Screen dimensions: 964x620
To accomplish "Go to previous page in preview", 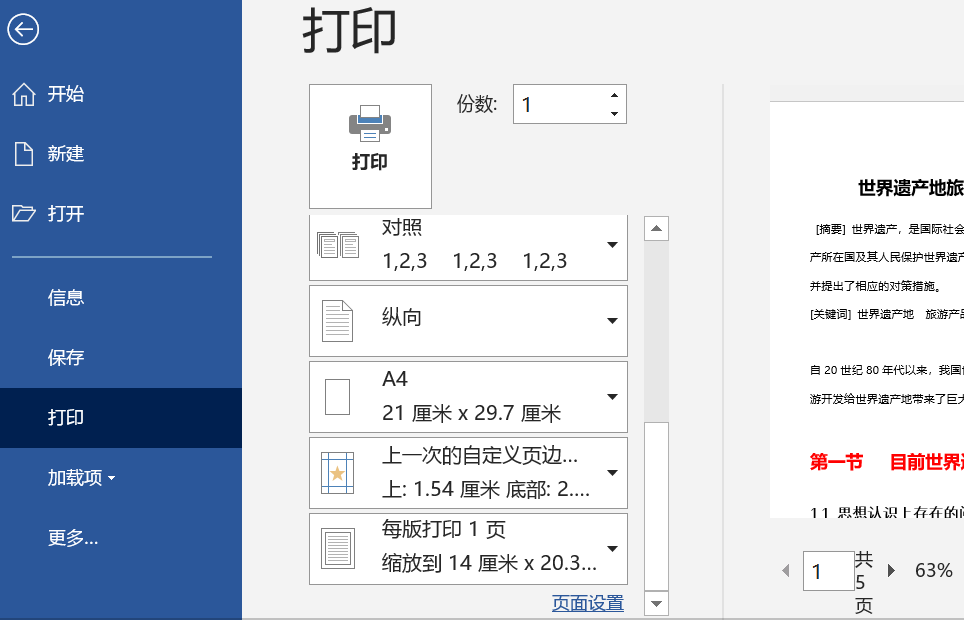I will (786, 570).
